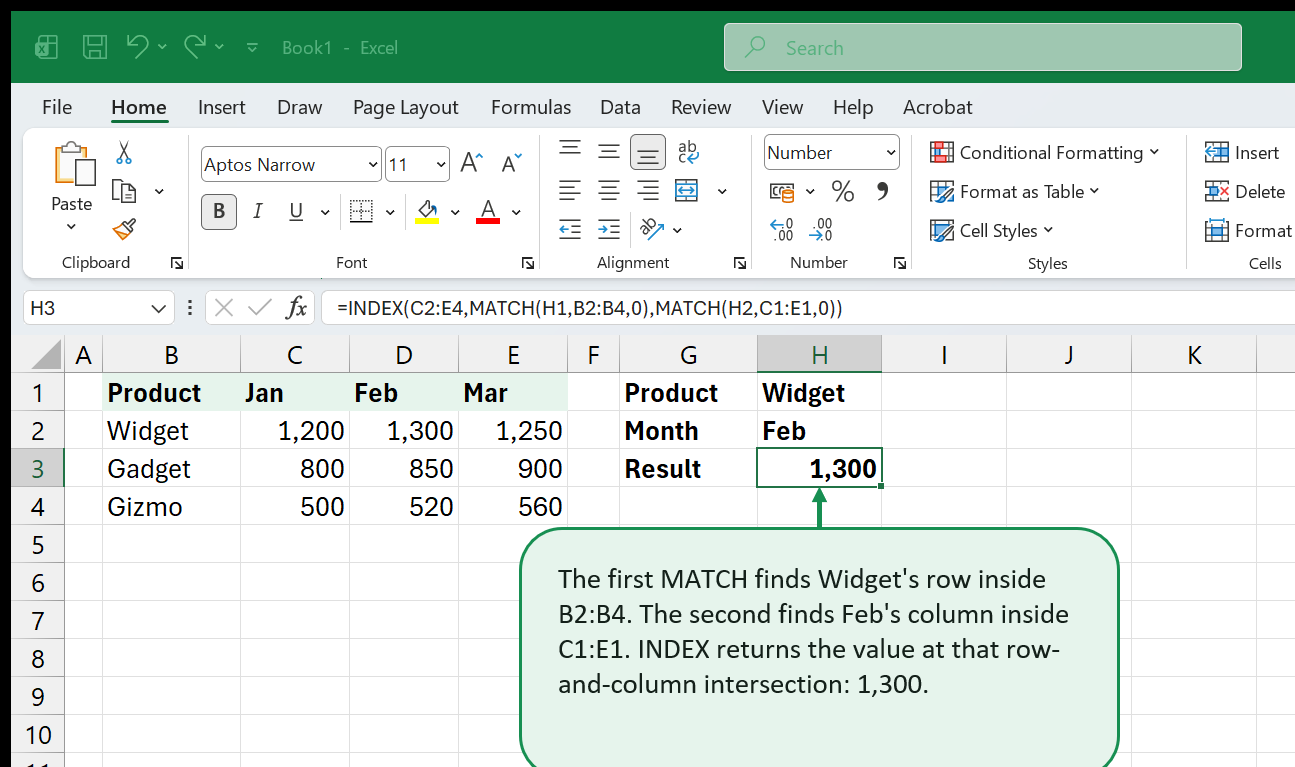1295x767 pixels.
Task: Click the Comma Style icon
Action: coord(882,191)
